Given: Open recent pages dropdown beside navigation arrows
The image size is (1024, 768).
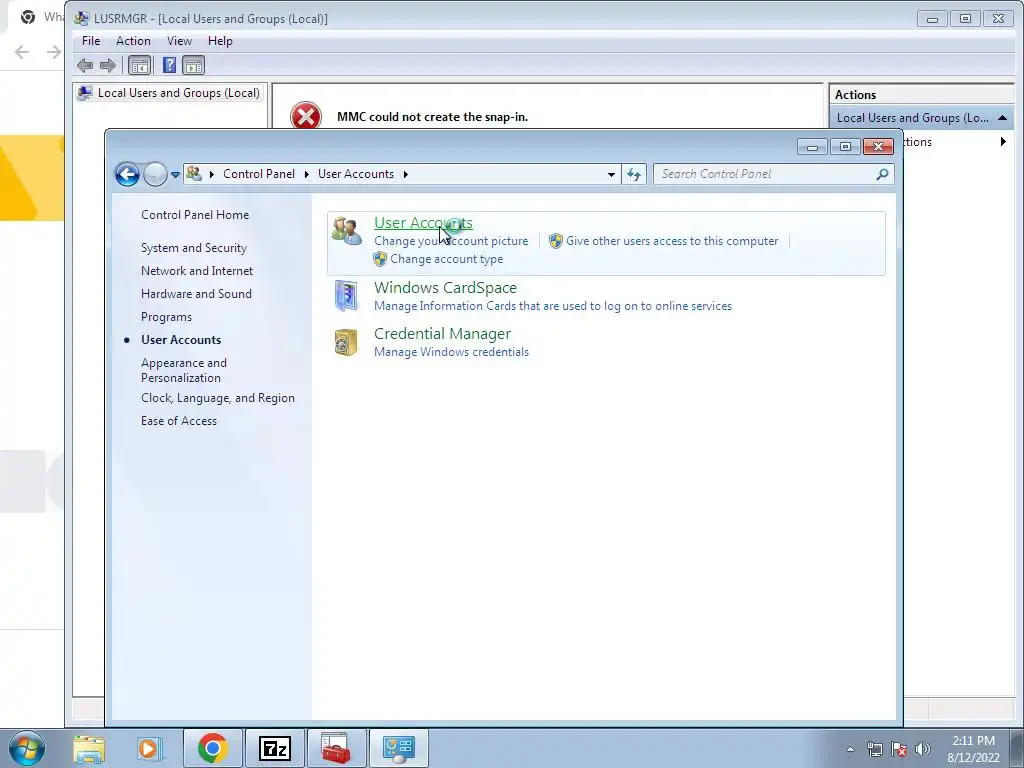Looking at the screenshot, I should (x=175, y=174).
